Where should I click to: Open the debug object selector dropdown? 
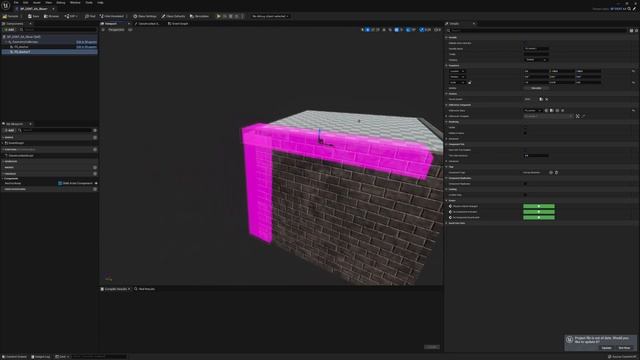[x=270, y=16]
